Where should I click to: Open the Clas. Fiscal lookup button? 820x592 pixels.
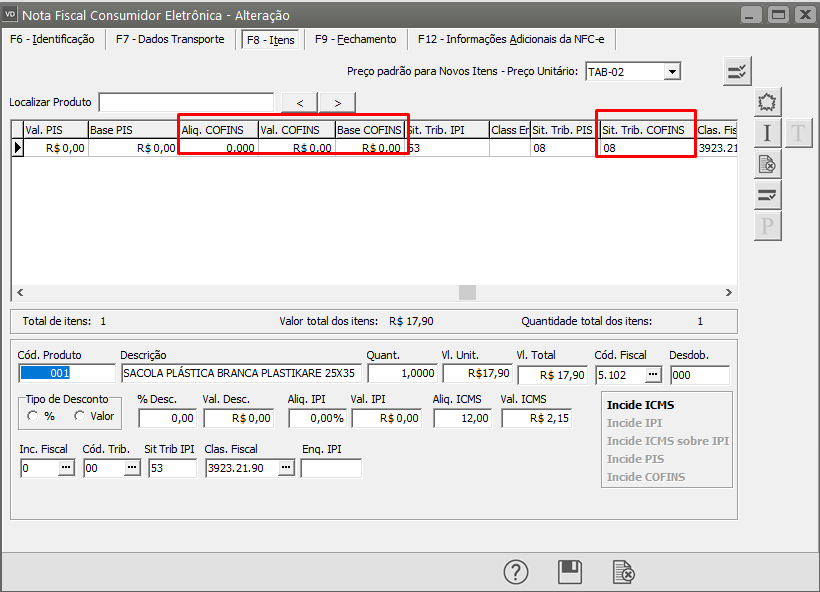[286, 468]
